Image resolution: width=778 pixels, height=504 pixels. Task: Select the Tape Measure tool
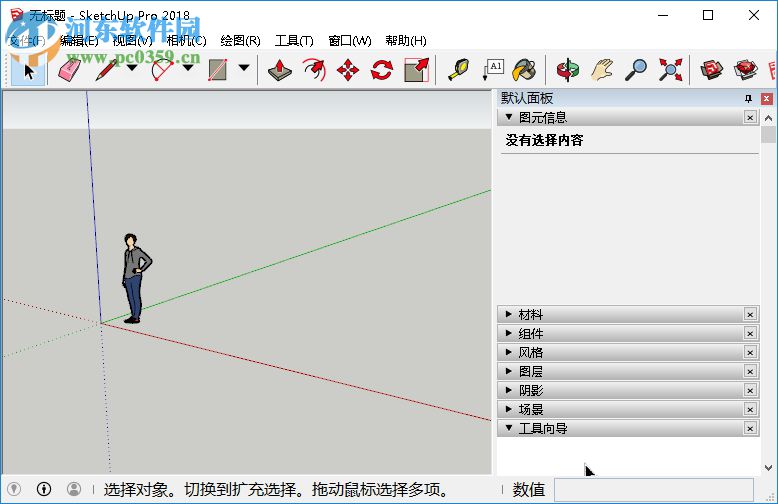(x=458, y=70)
